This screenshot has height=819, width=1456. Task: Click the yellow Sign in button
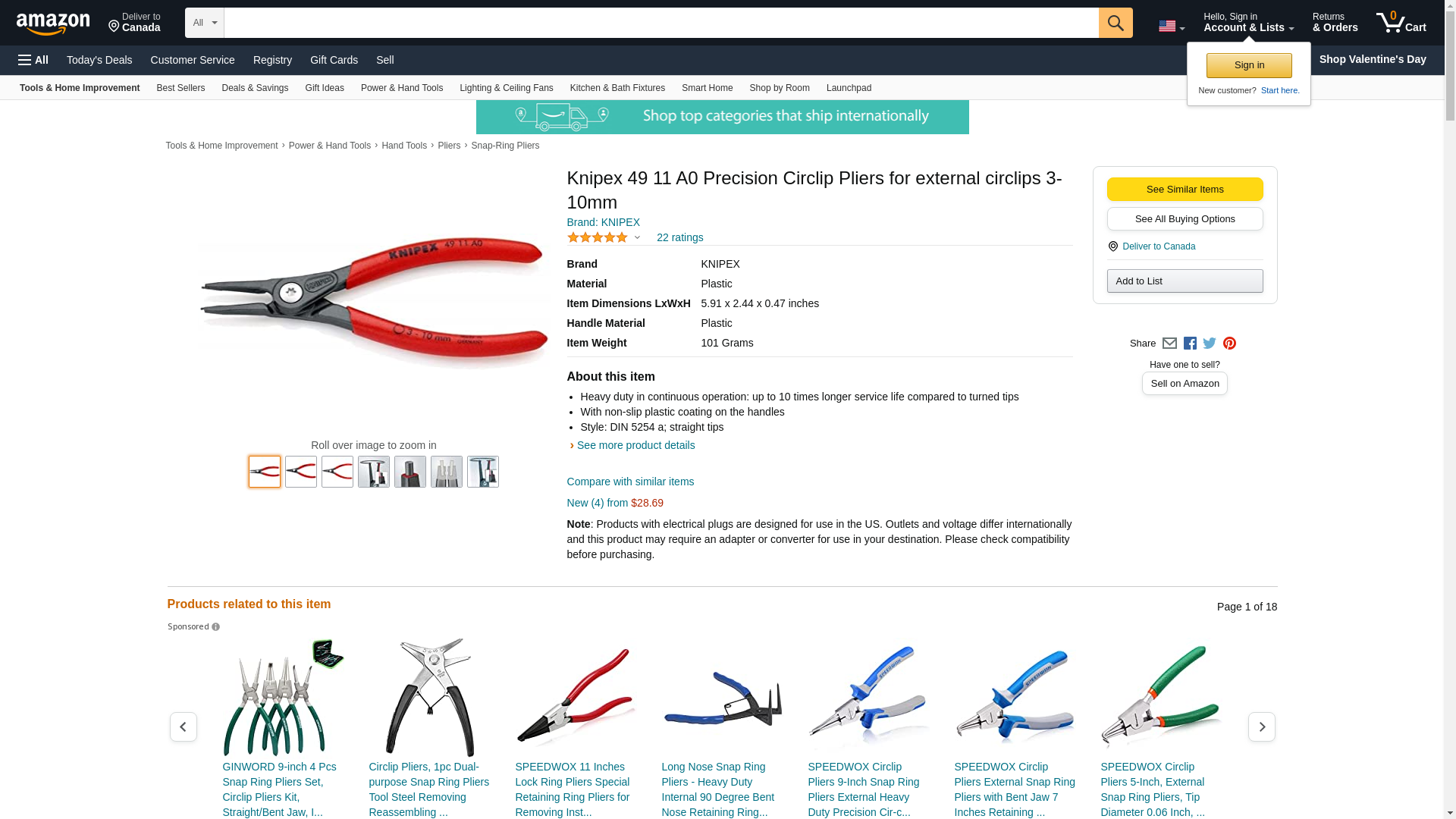1249,65
